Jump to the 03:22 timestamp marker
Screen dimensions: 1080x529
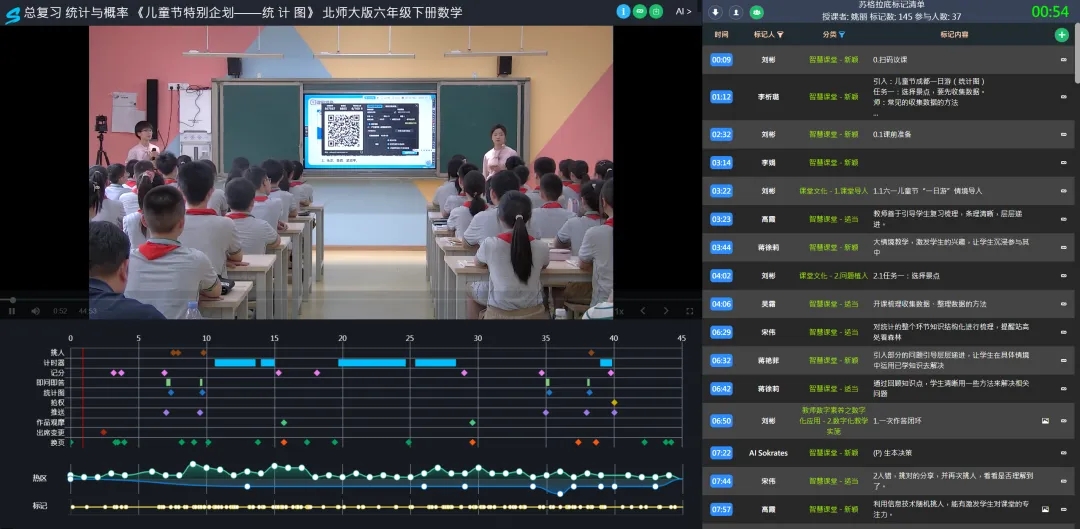click(721, 190)
